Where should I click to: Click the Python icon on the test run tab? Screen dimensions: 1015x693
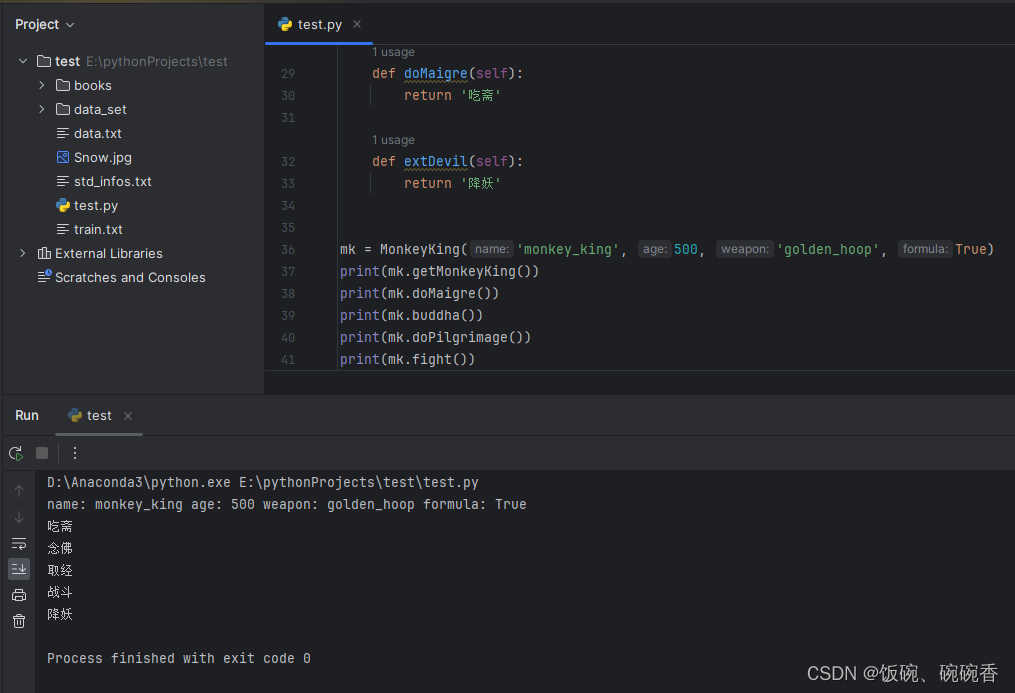point(75,415)
